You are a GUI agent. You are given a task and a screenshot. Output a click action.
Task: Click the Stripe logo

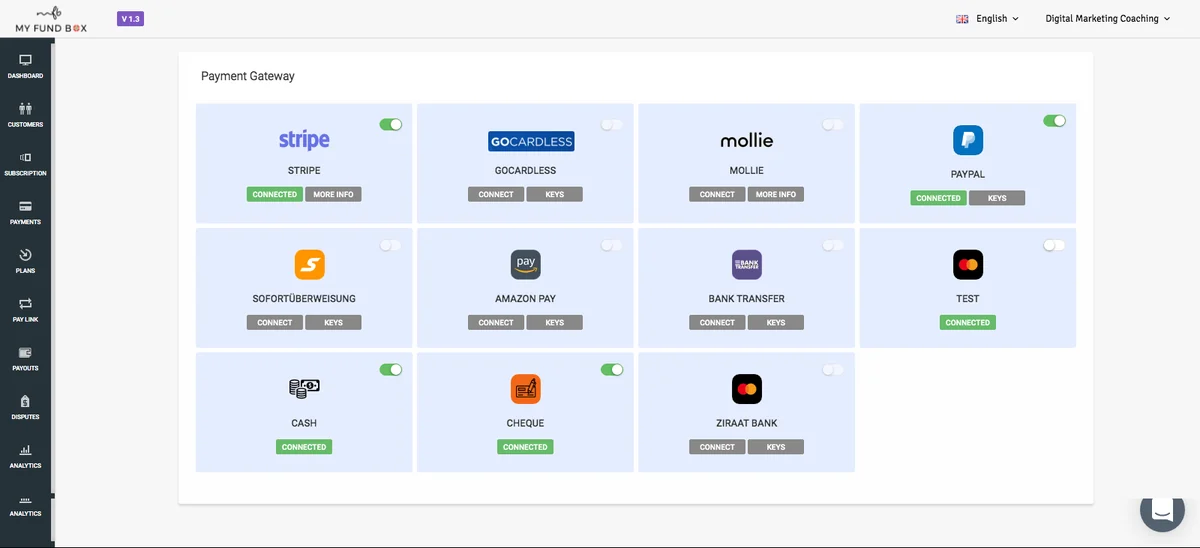pos(304,140)
